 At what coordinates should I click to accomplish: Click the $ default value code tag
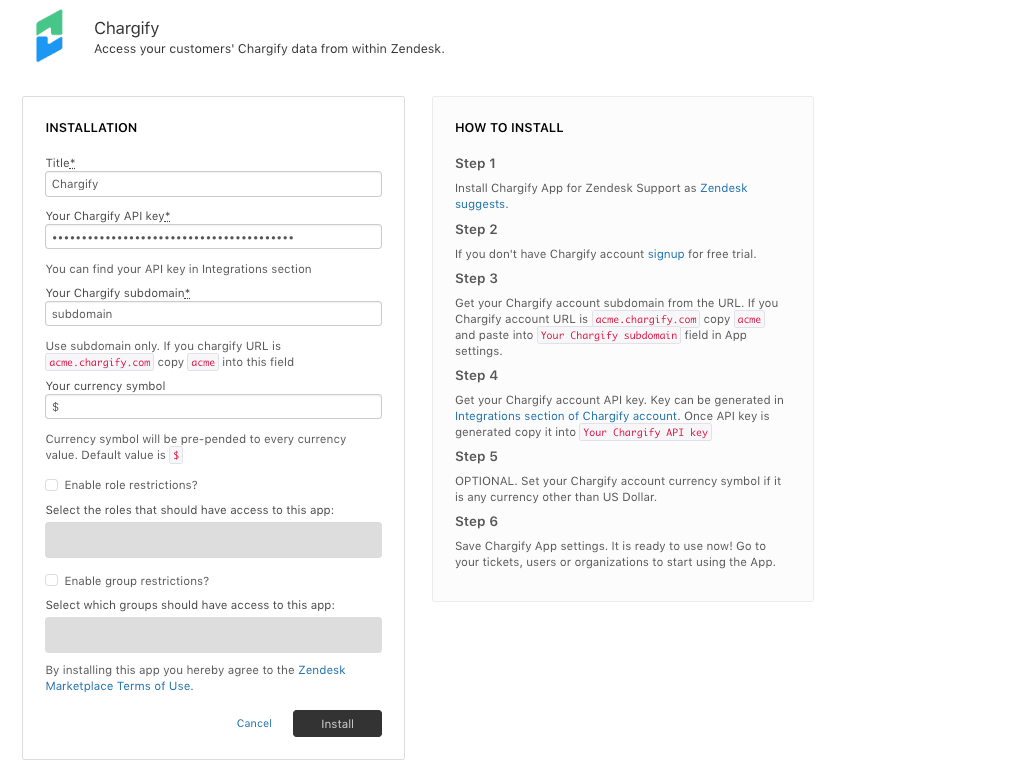[176, 456]
